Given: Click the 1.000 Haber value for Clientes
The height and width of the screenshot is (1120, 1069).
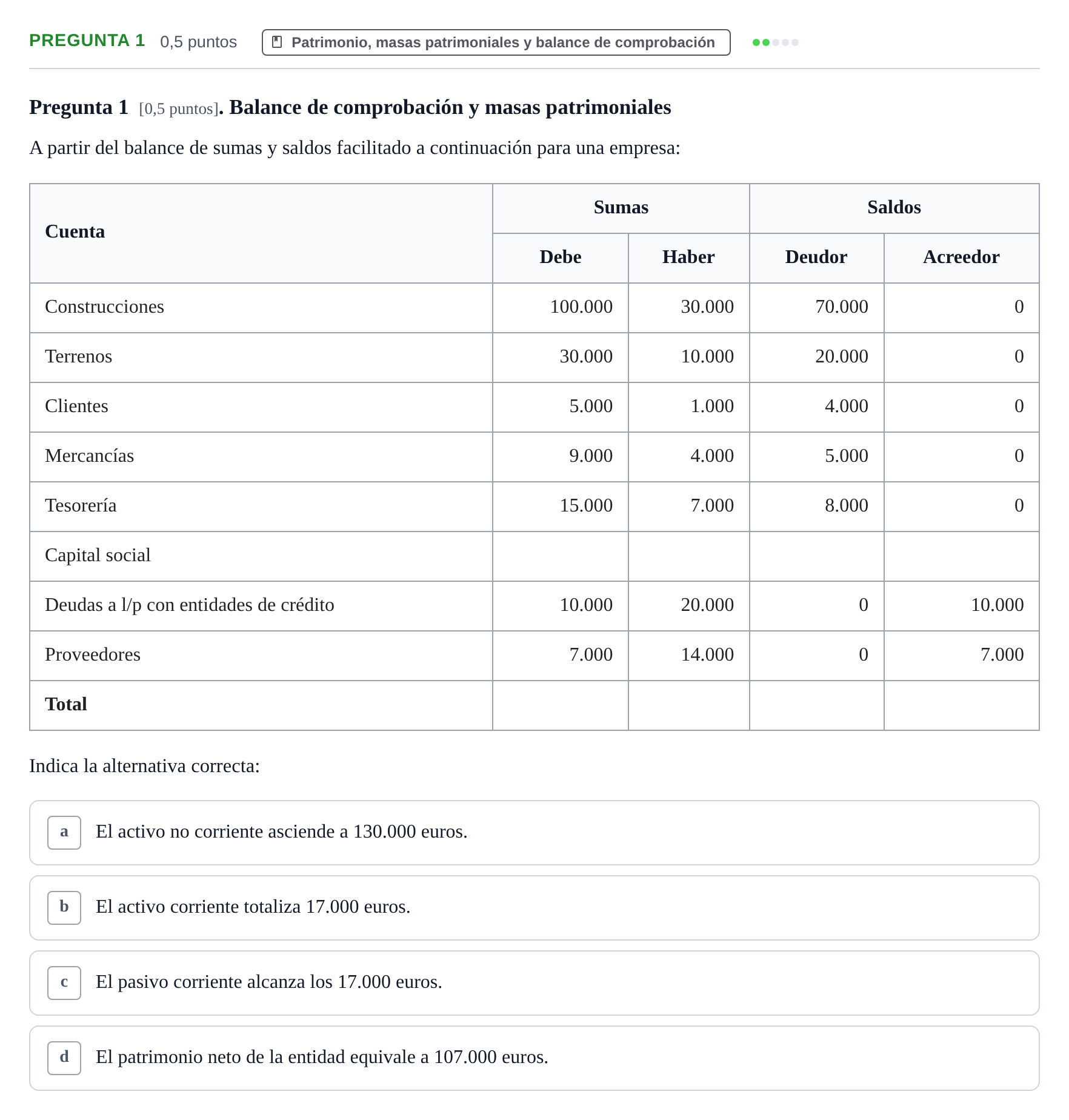Looking at the screenshot, I should coord(712,406).
